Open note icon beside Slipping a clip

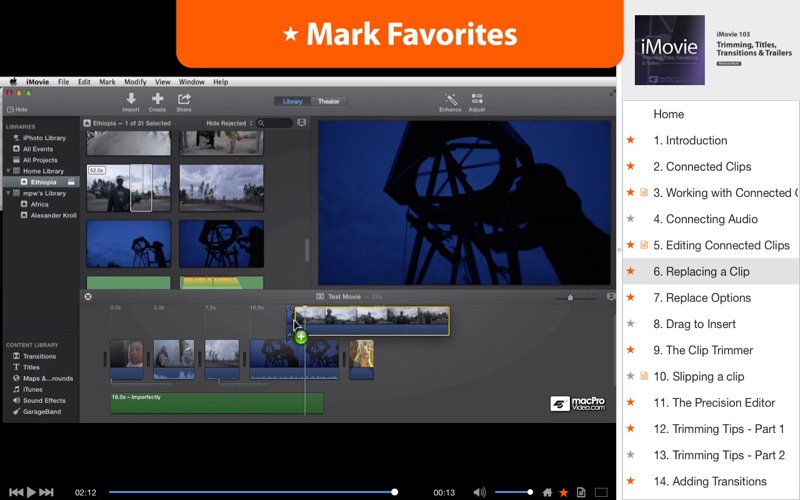click(644, 376)
